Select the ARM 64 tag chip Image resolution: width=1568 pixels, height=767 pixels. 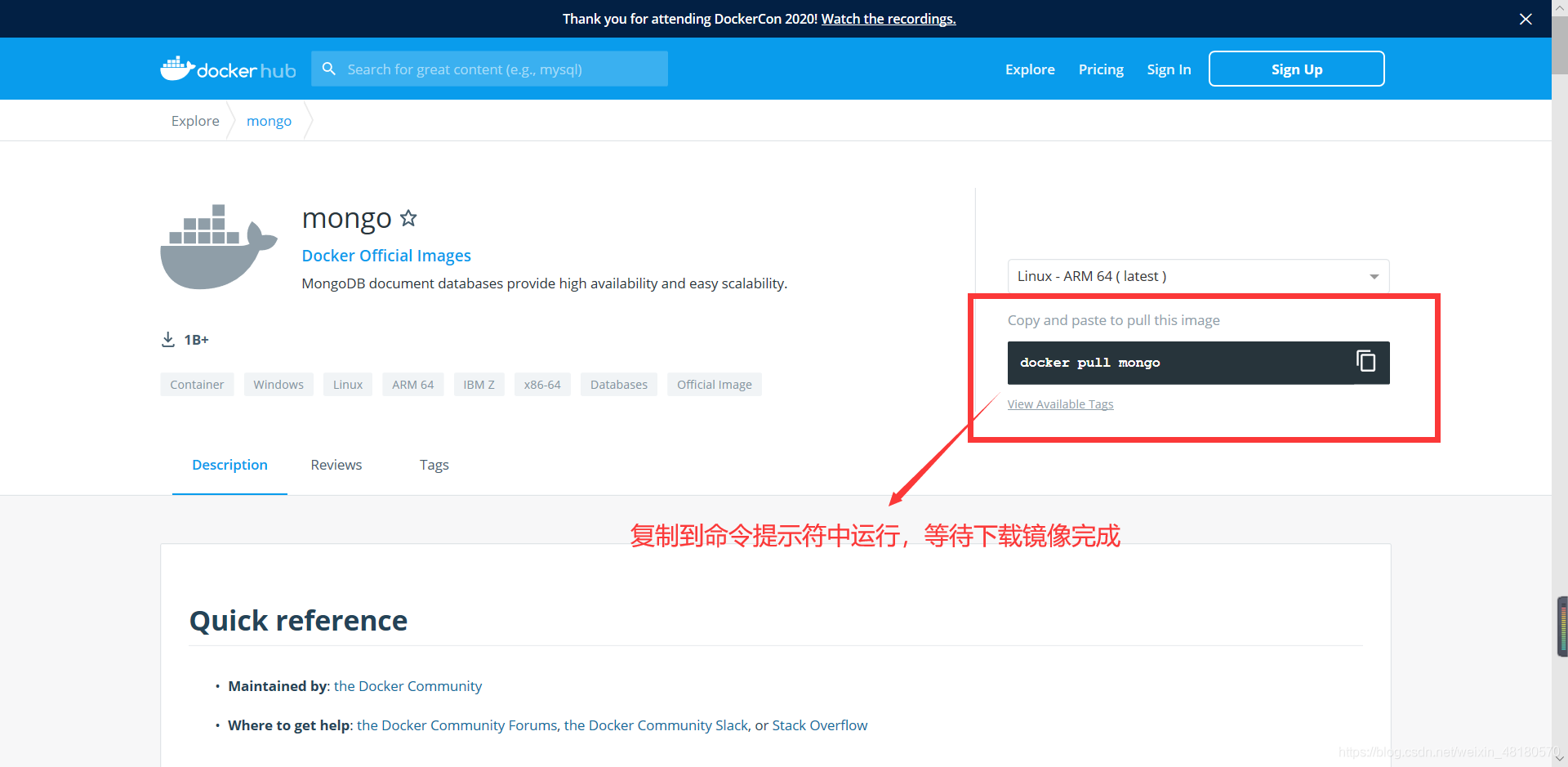[413, 385]
